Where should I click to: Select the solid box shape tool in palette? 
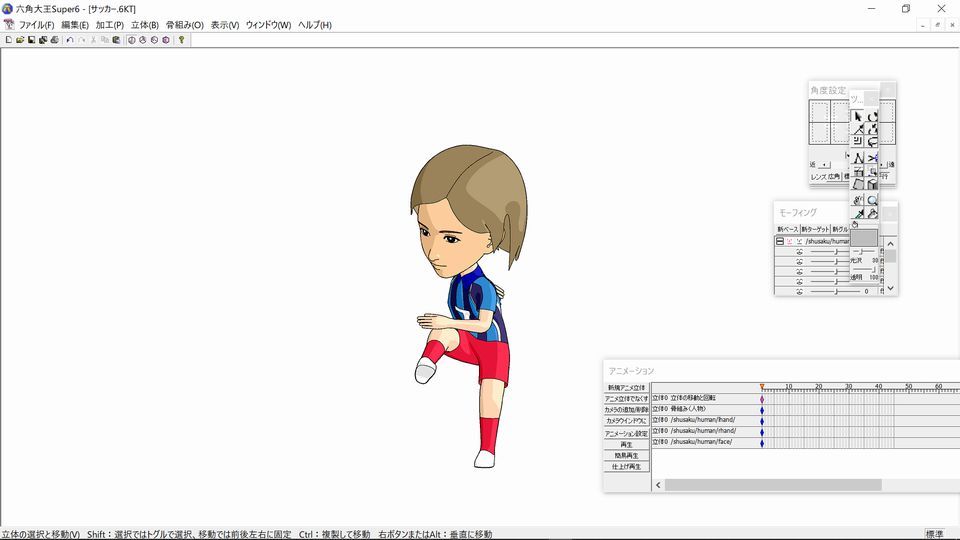(x=872, y=184)
